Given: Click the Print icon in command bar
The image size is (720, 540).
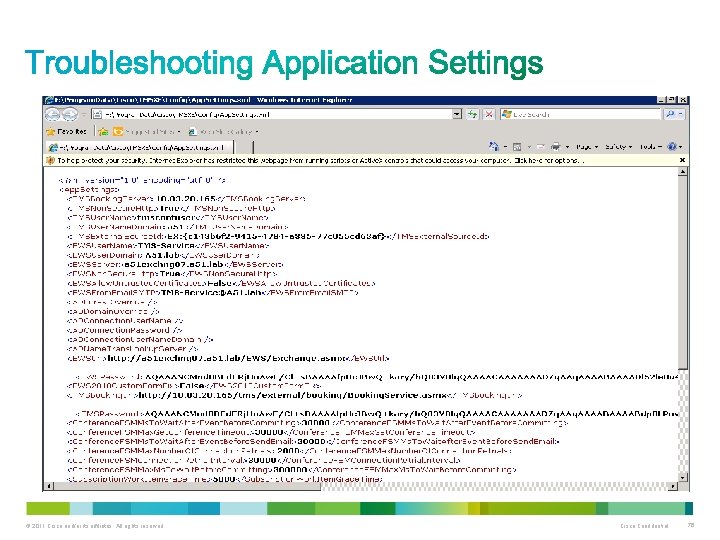Looking at the screenshot, I should click(x=556, y=147).
